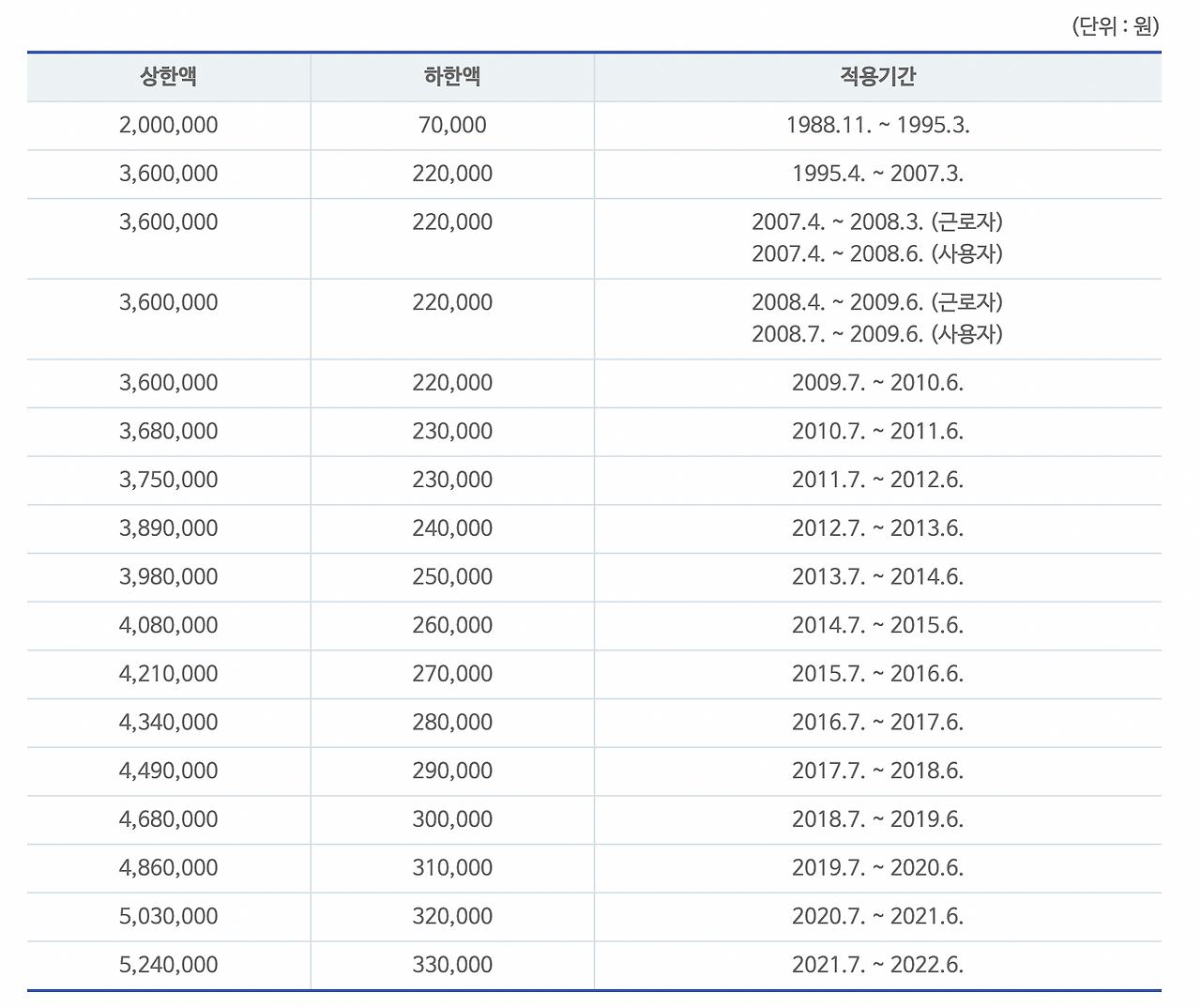Click the 2015.7. ~ 2016.6. period cell

click(876, 674)
